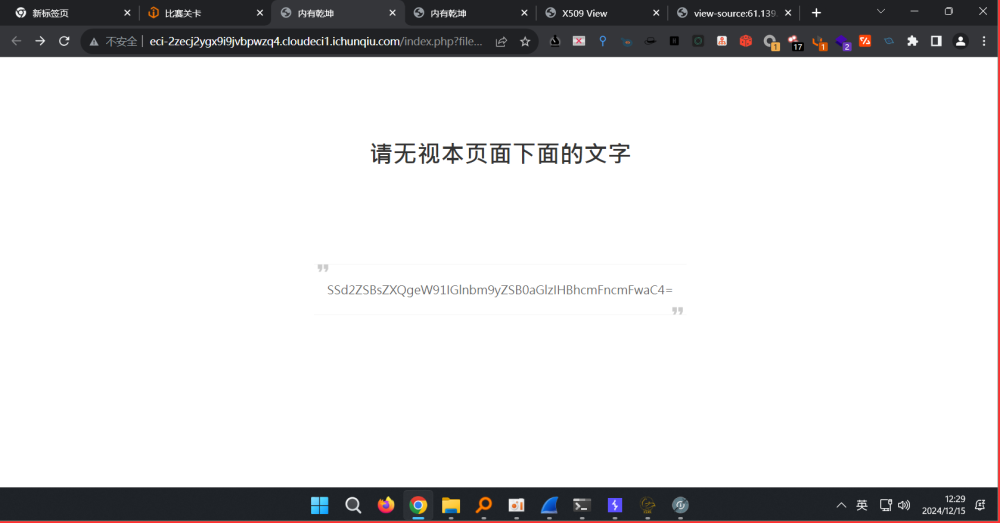Switch to the X509 View tab

[601, 13]
